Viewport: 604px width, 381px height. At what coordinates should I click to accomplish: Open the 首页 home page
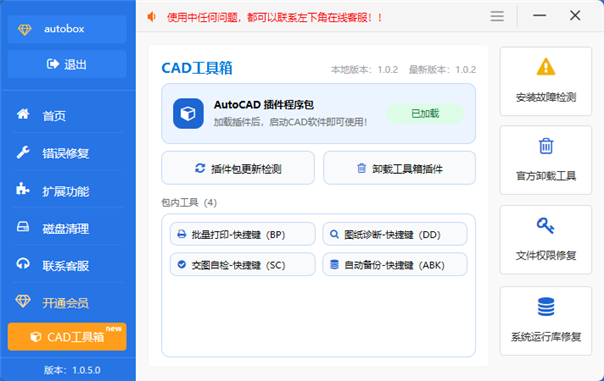pos(68,115)
